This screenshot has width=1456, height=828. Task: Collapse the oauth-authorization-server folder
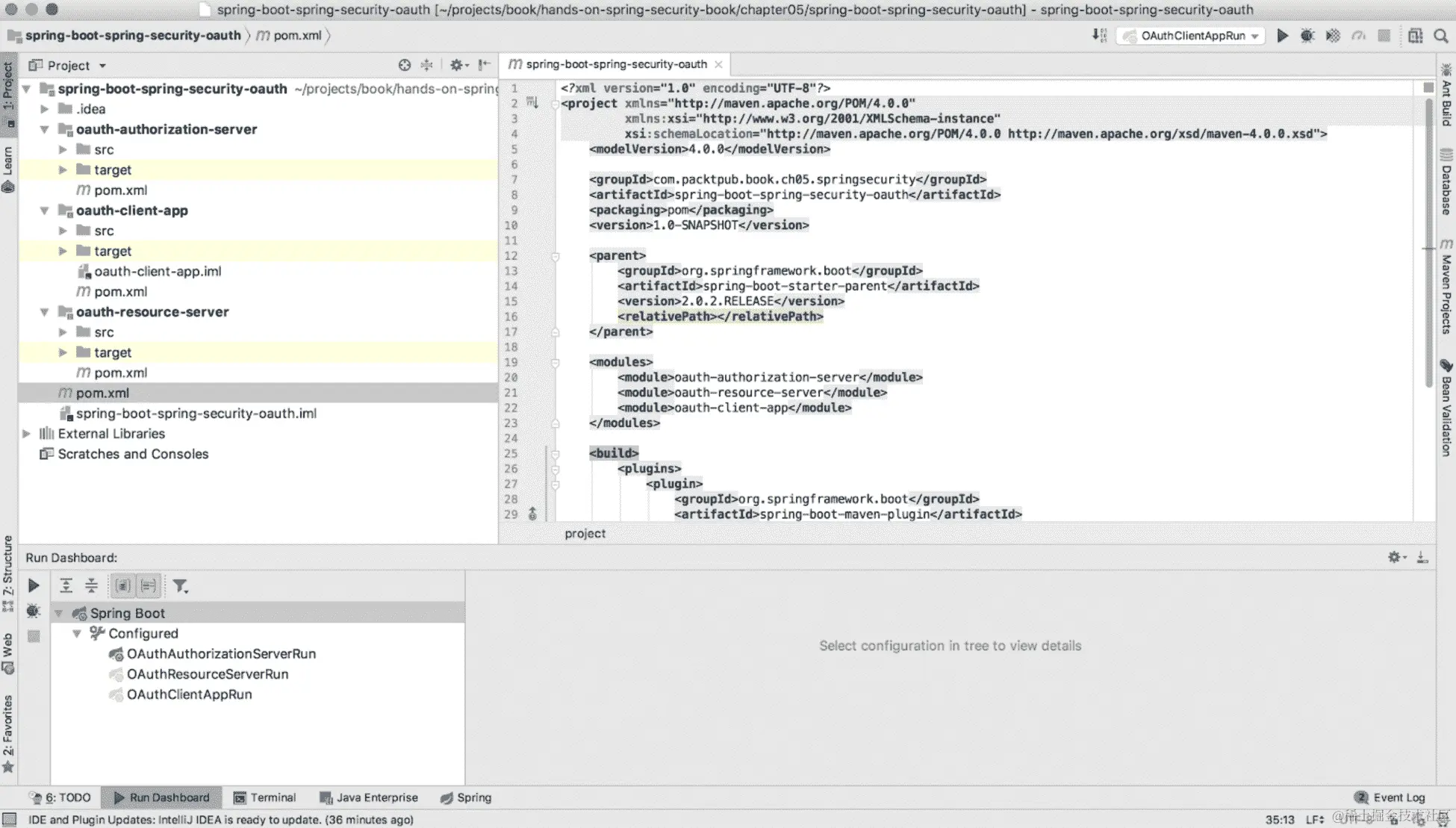tap(44, 129)
